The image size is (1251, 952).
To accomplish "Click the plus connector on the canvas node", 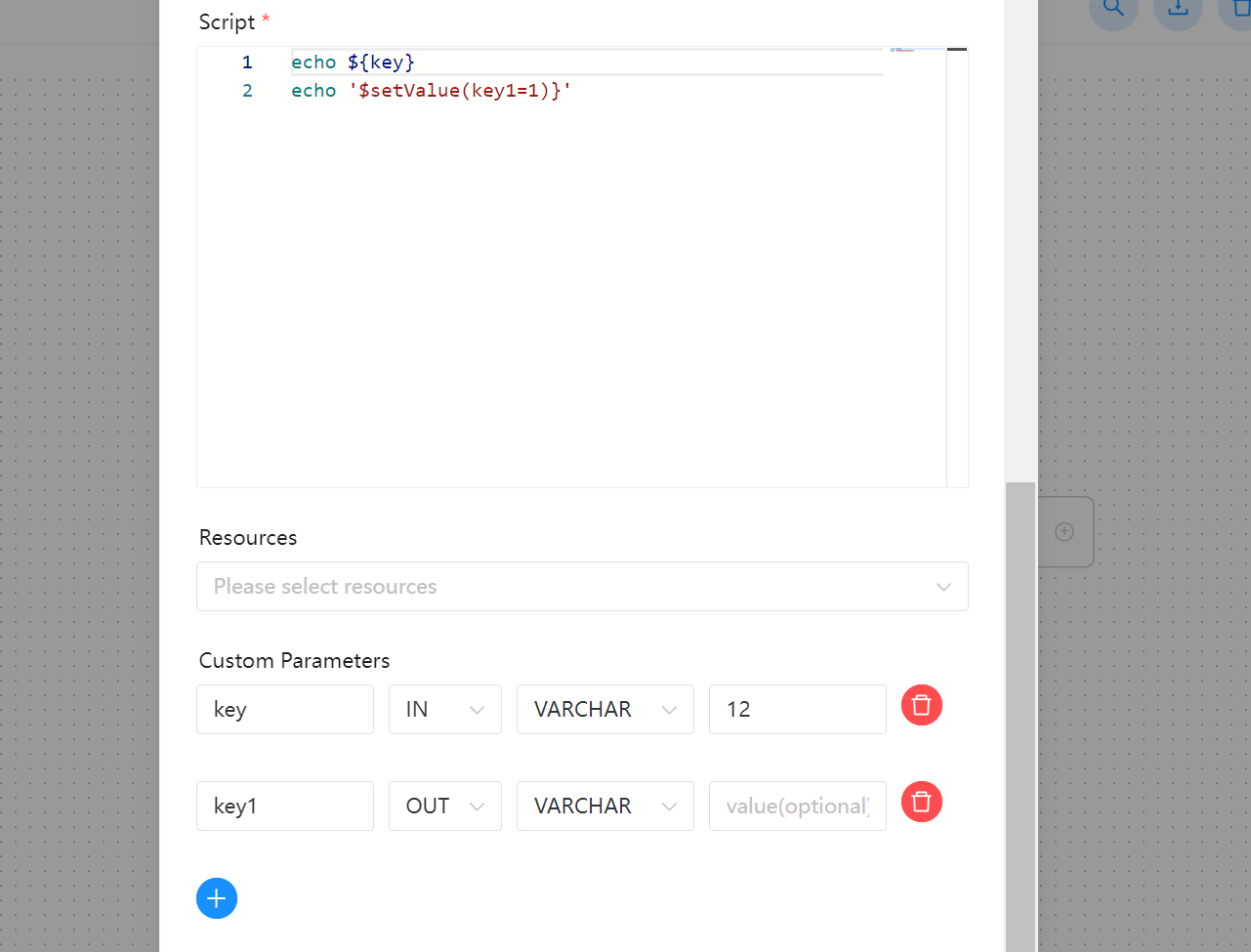I will click(1064, 531).
